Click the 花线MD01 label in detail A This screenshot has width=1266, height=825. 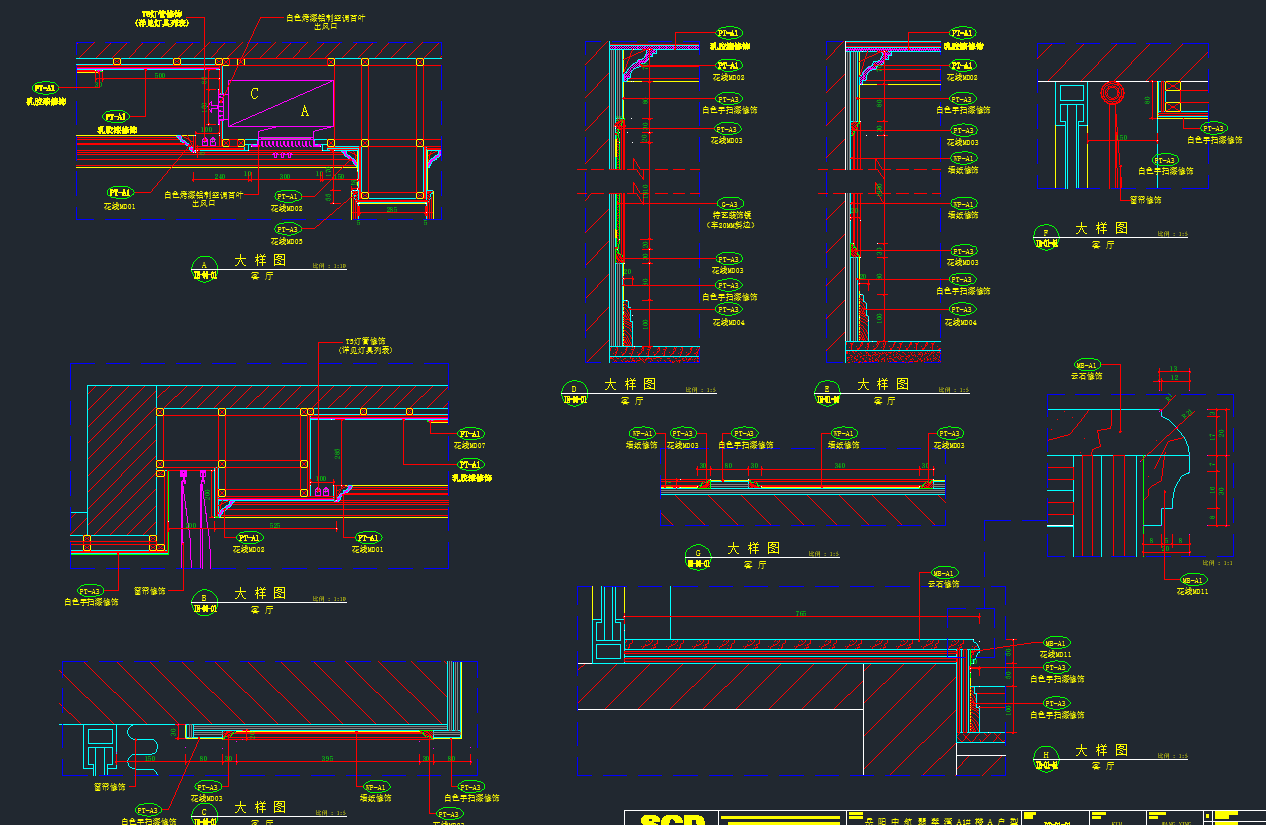(119, 207)
